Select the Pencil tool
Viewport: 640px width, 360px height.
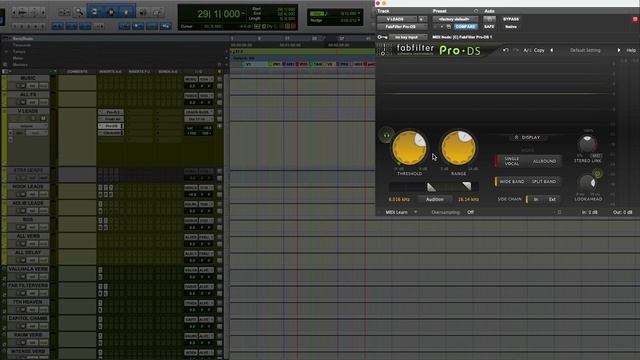pos(157,12)
